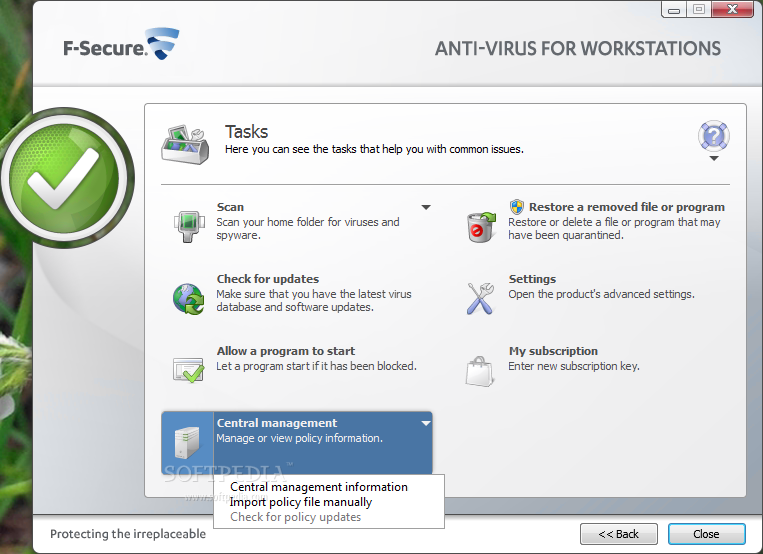
Task: Open the Settings task title
Action: pyautogui.click(x=532, y=279)
